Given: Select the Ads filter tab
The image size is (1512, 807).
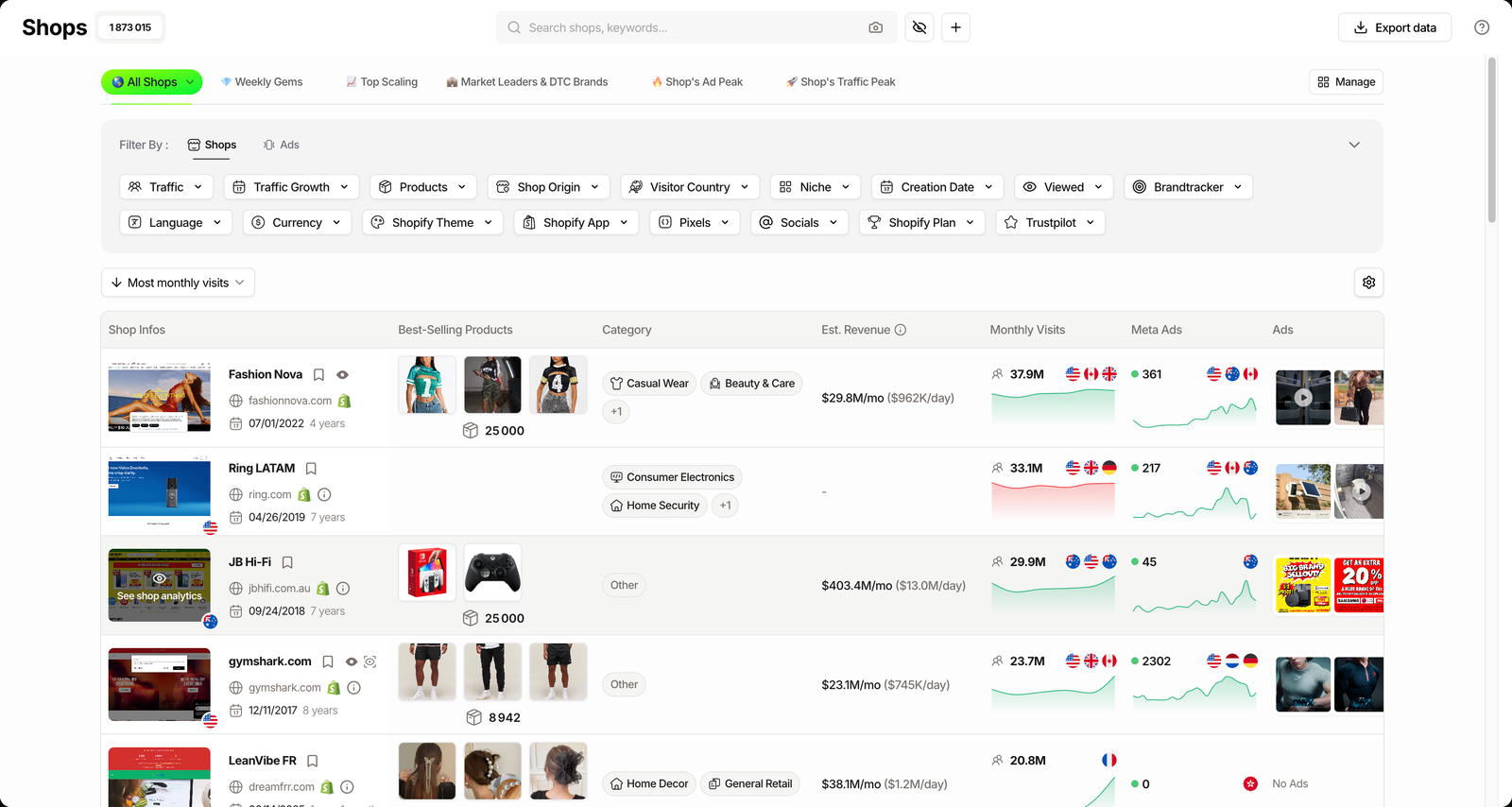Looking at the screenshot, I should 281,145.
